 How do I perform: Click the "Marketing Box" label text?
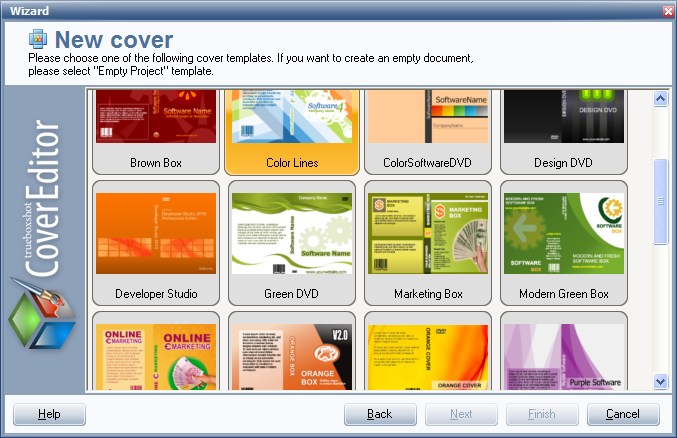[x=428, y=294]
